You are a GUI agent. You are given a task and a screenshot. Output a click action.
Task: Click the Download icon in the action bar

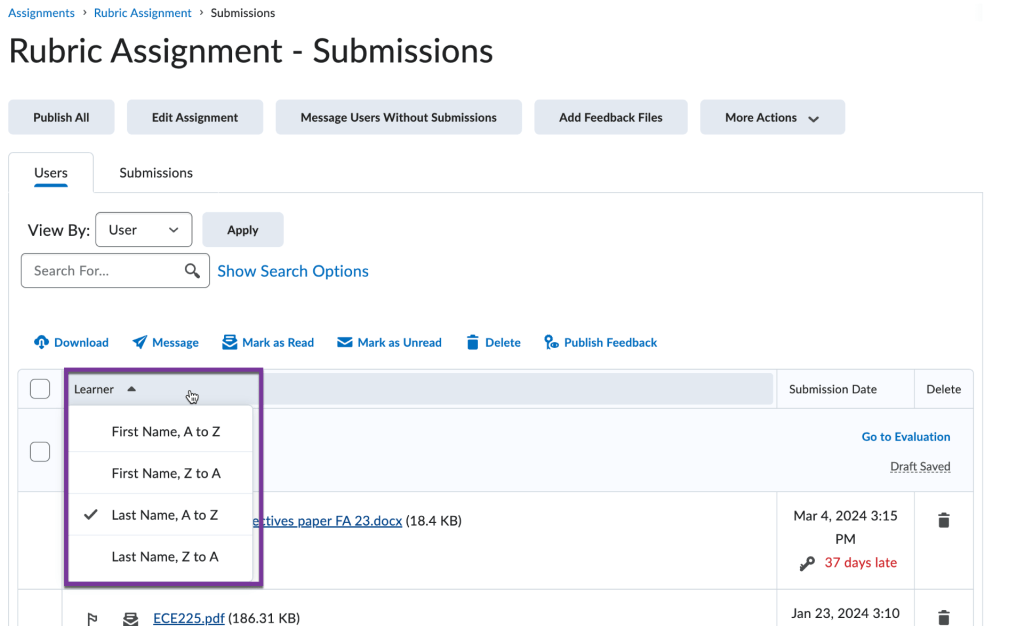tap(41, 342)
